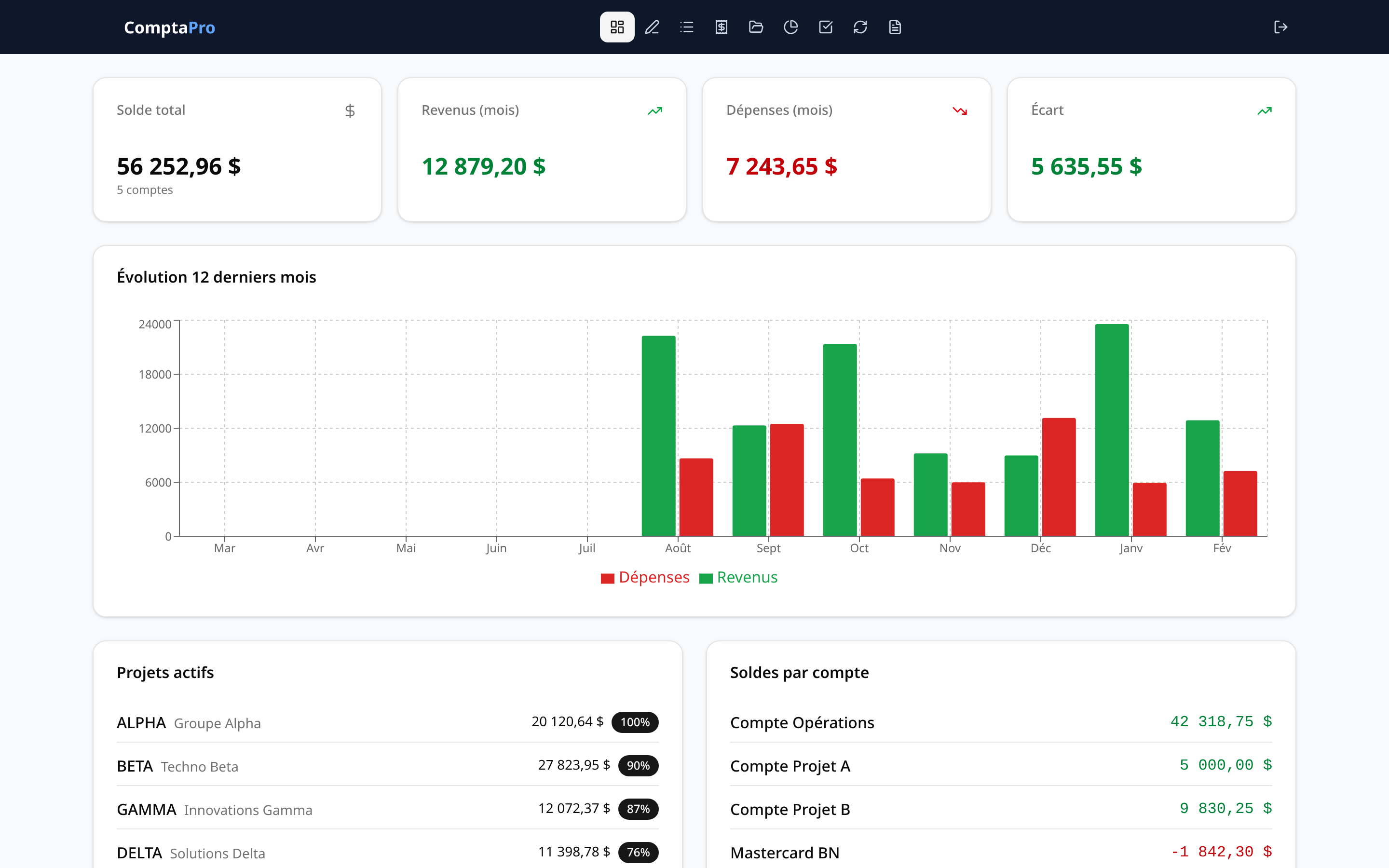Open the Compte Opérations account
Image resolution: width=1389 pixels, height=868 pixels.
click(x=803, y=722)
